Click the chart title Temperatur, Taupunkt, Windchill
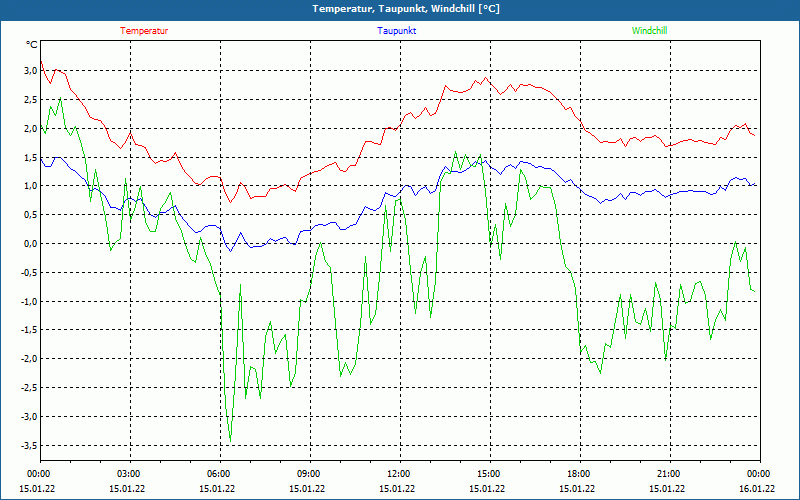Screen dimensions: 800x500 tap(406, 9)
